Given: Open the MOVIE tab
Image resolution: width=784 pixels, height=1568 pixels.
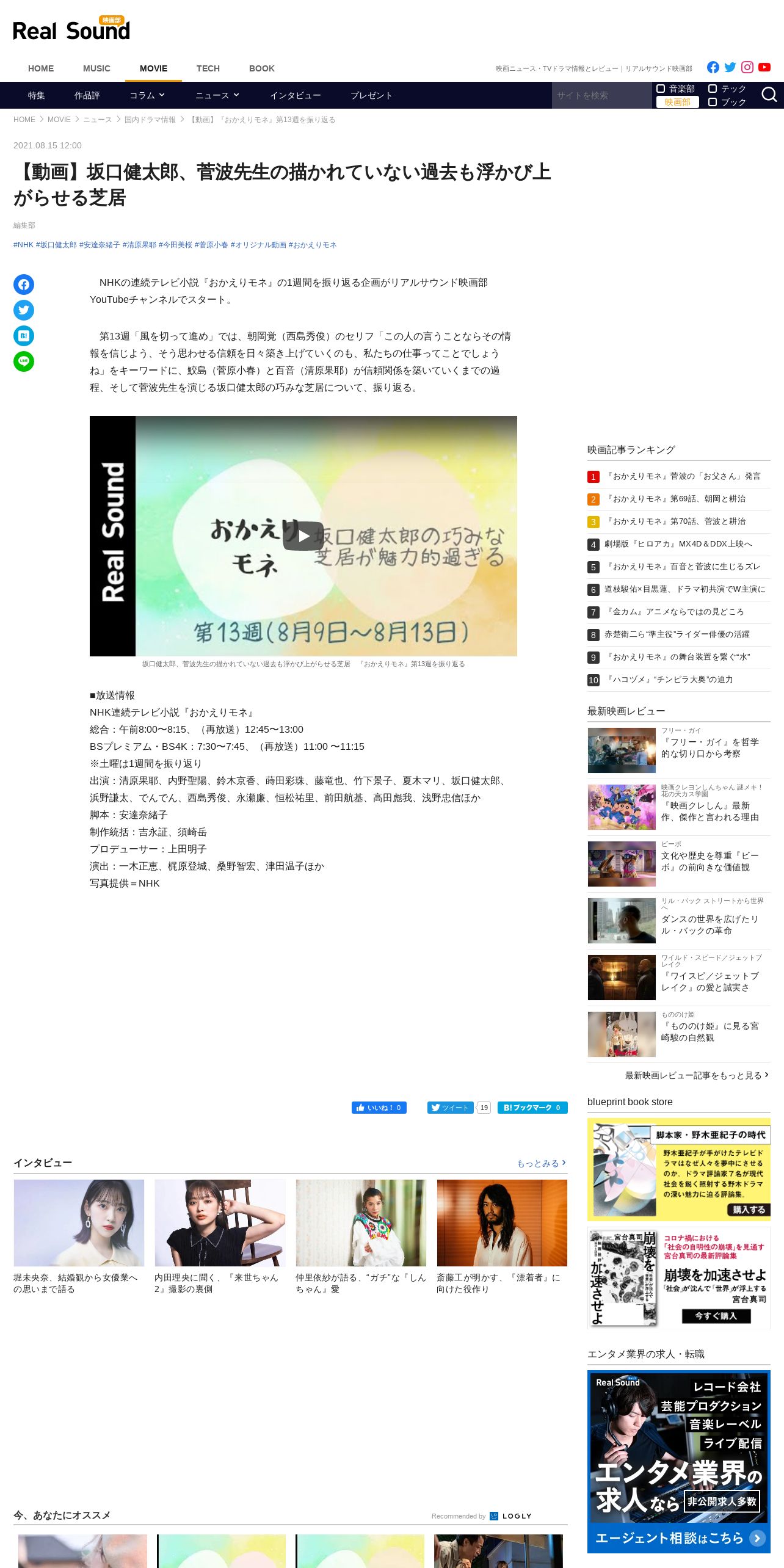Looking at the screenshot, I should 153,68.
